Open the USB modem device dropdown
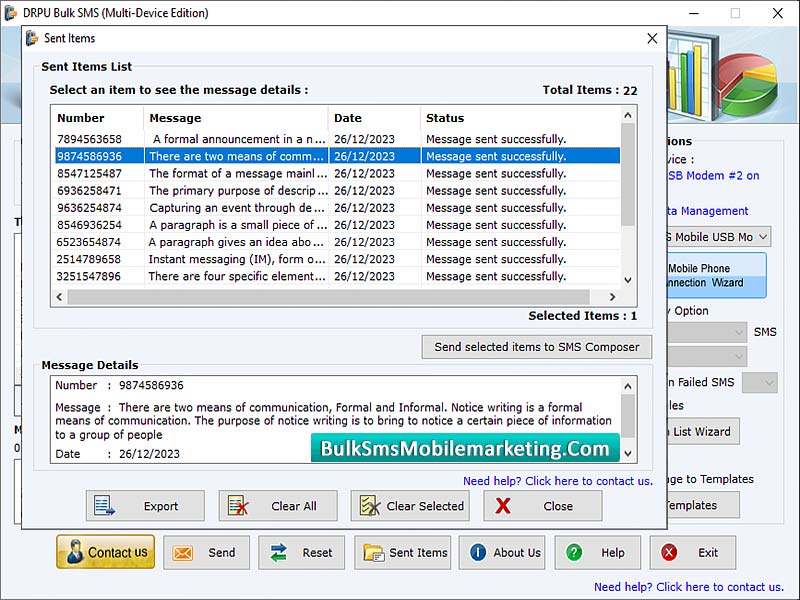The image size is (800, 600). [x=761, y=237]
